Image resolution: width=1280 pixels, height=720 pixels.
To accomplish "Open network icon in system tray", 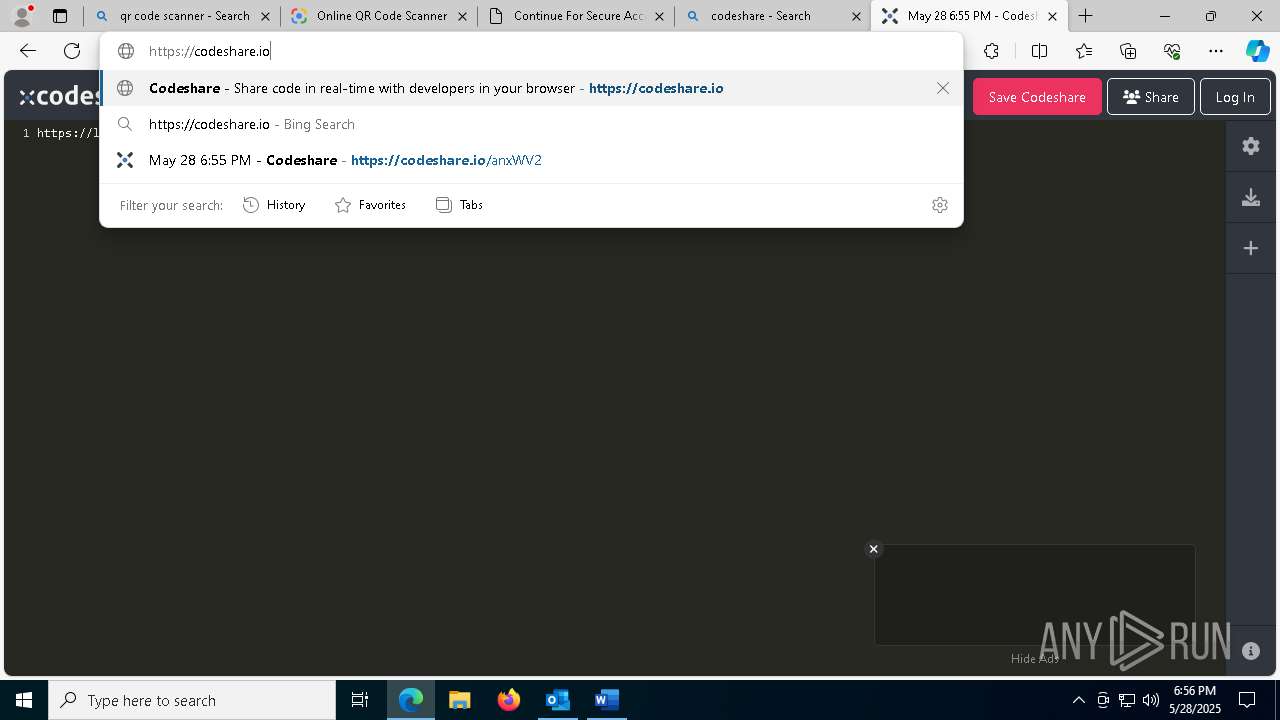I will click(x=1127, y=700).
